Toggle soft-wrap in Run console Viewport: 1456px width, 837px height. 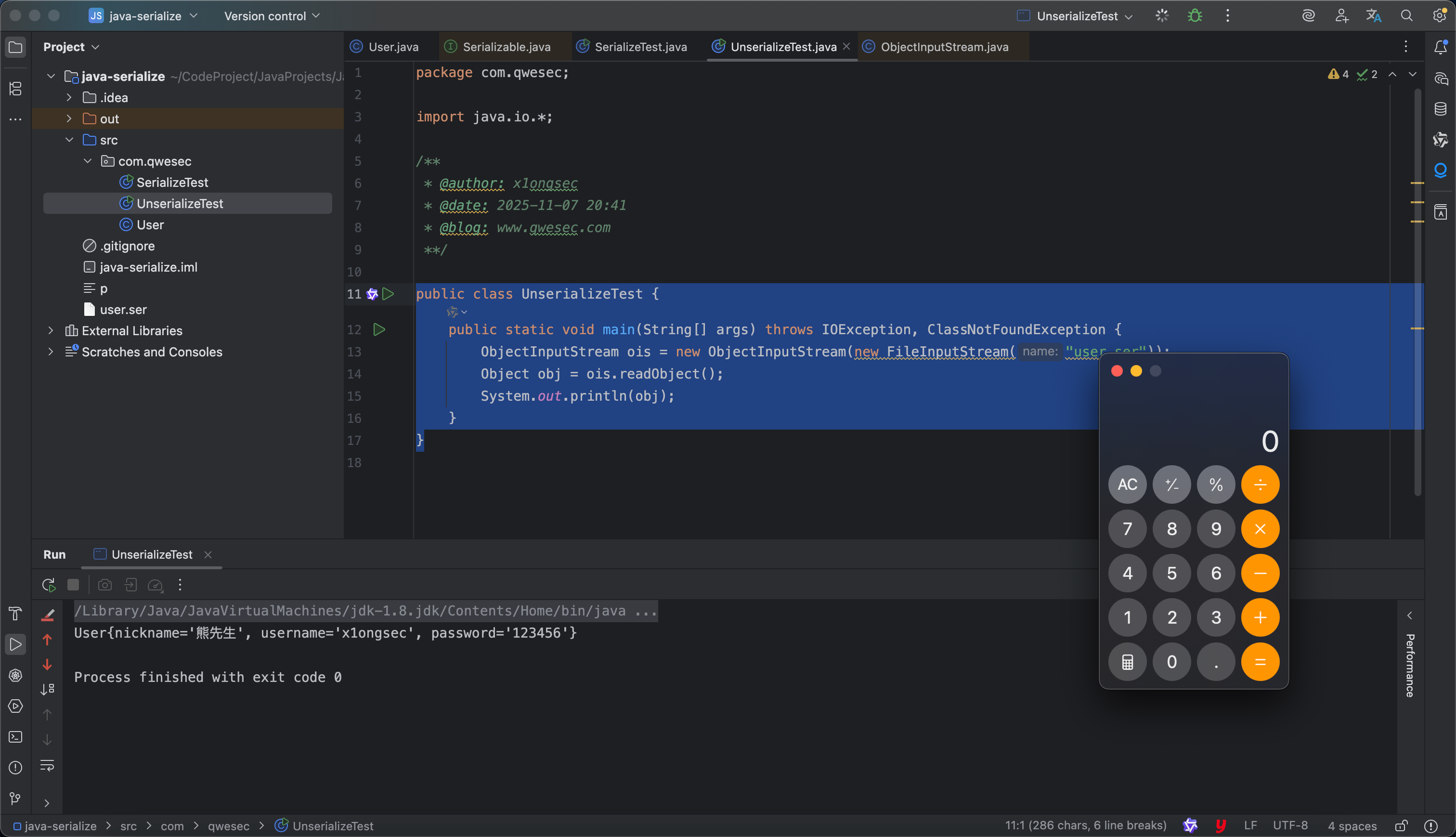[x=47, y=765]
